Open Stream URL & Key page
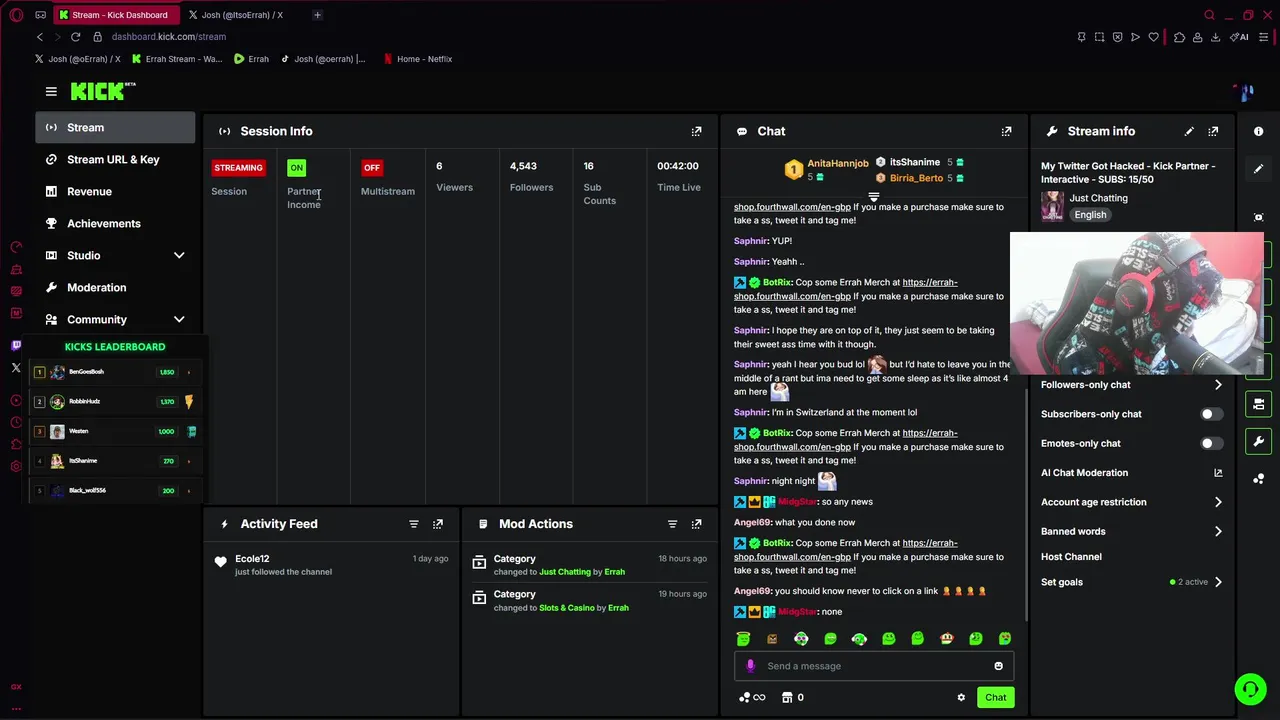The height and width of the screenshot is (720, 1280). (116, 160)
